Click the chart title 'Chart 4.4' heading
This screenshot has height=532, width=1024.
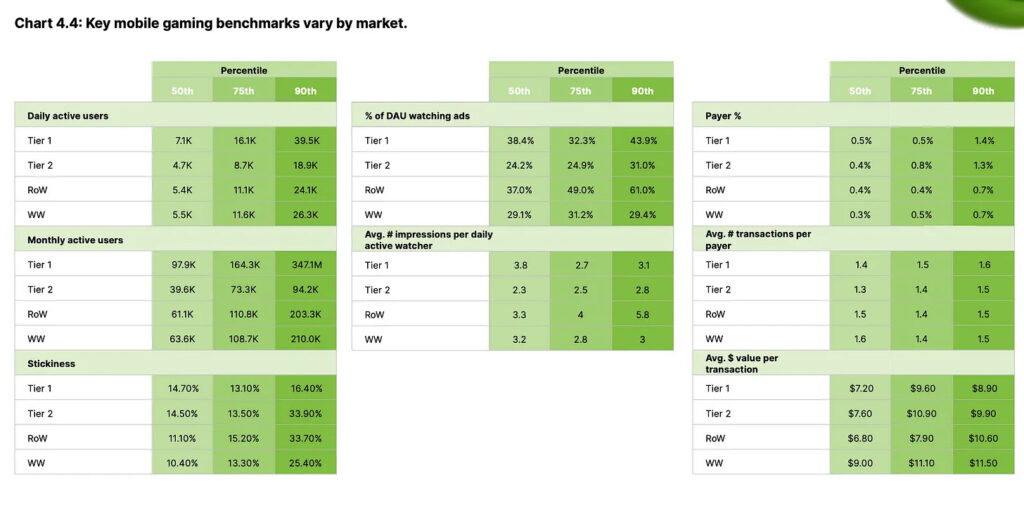pos(210,23)
